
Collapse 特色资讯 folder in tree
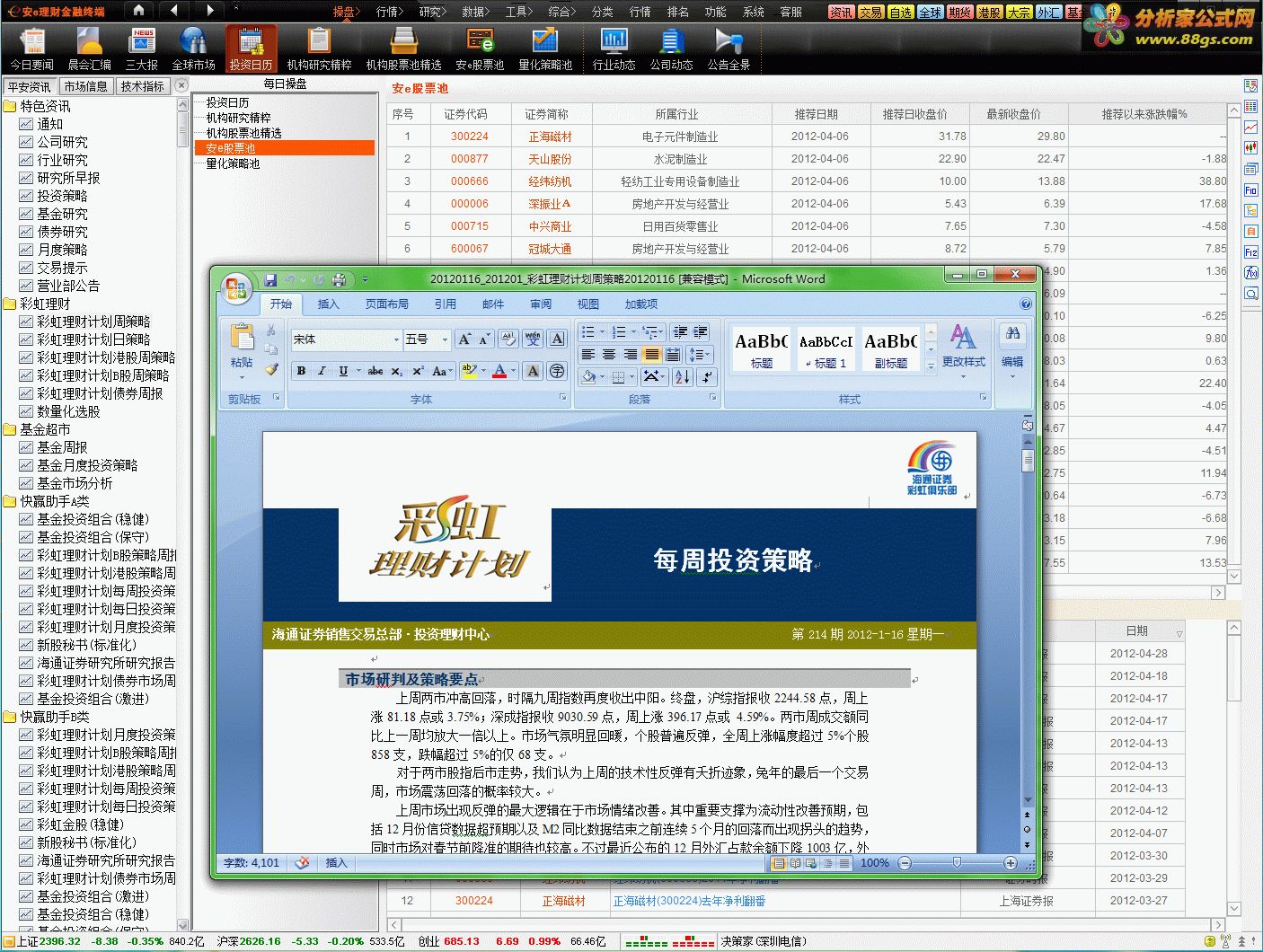pyautogui.click(x=10, y=106)
